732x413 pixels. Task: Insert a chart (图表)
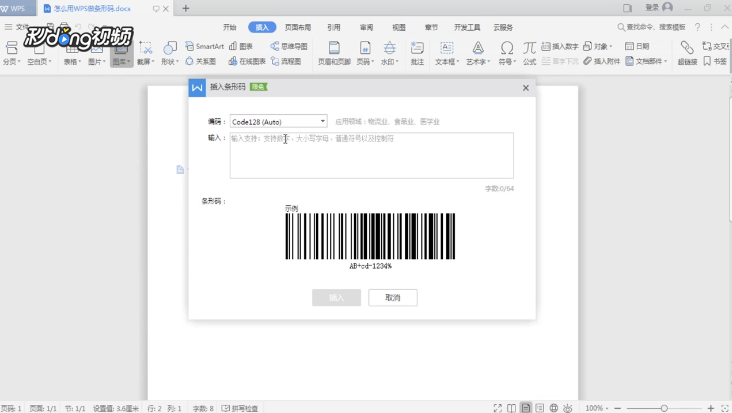241,46
